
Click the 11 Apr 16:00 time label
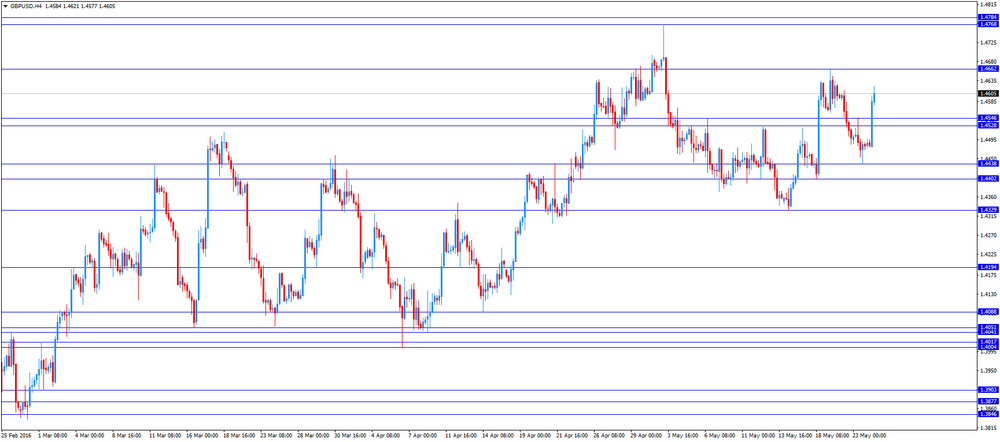pyautogui.click(x=460, y=436)
